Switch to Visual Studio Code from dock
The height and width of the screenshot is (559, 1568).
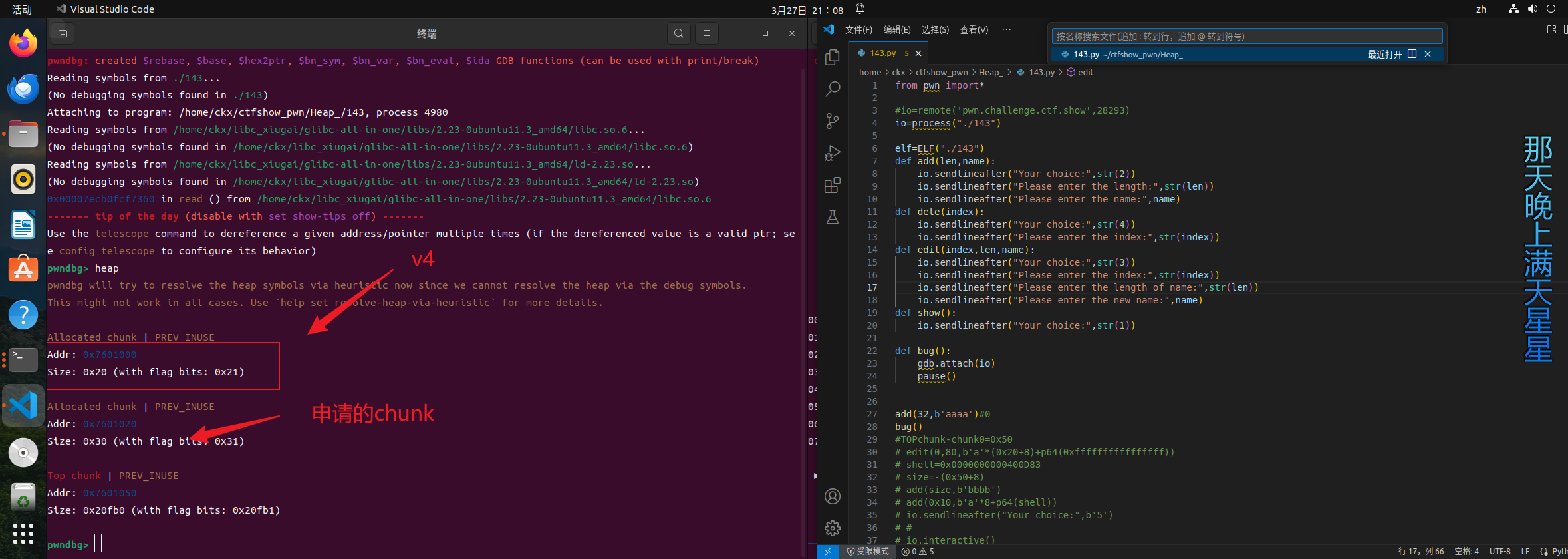point(23,405)
